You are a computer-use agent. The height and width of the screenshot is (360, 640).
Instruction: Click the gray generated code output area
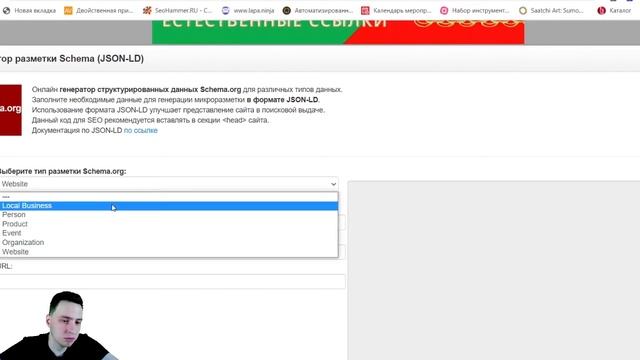point(494,270)
